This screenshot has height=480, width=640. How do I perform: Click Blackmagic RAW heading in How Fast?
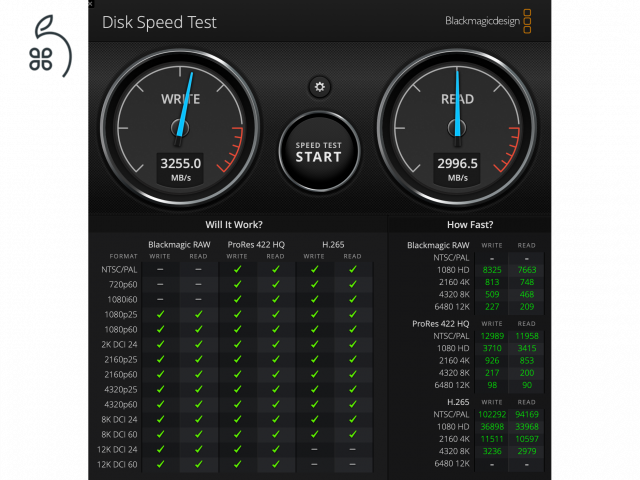(x=438, y=245)
